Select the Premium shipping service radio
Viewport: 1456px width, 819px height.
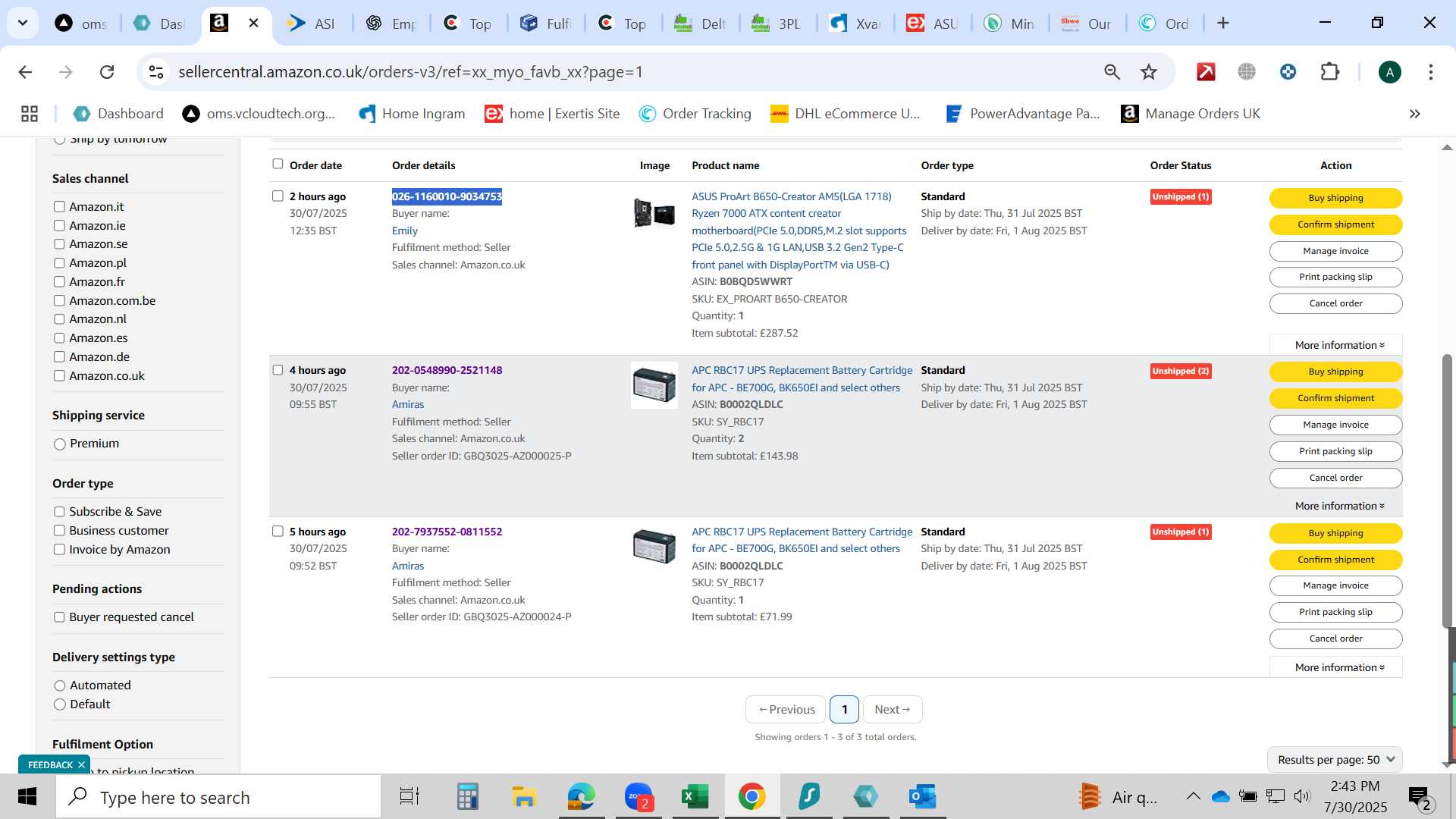point(60,444)
